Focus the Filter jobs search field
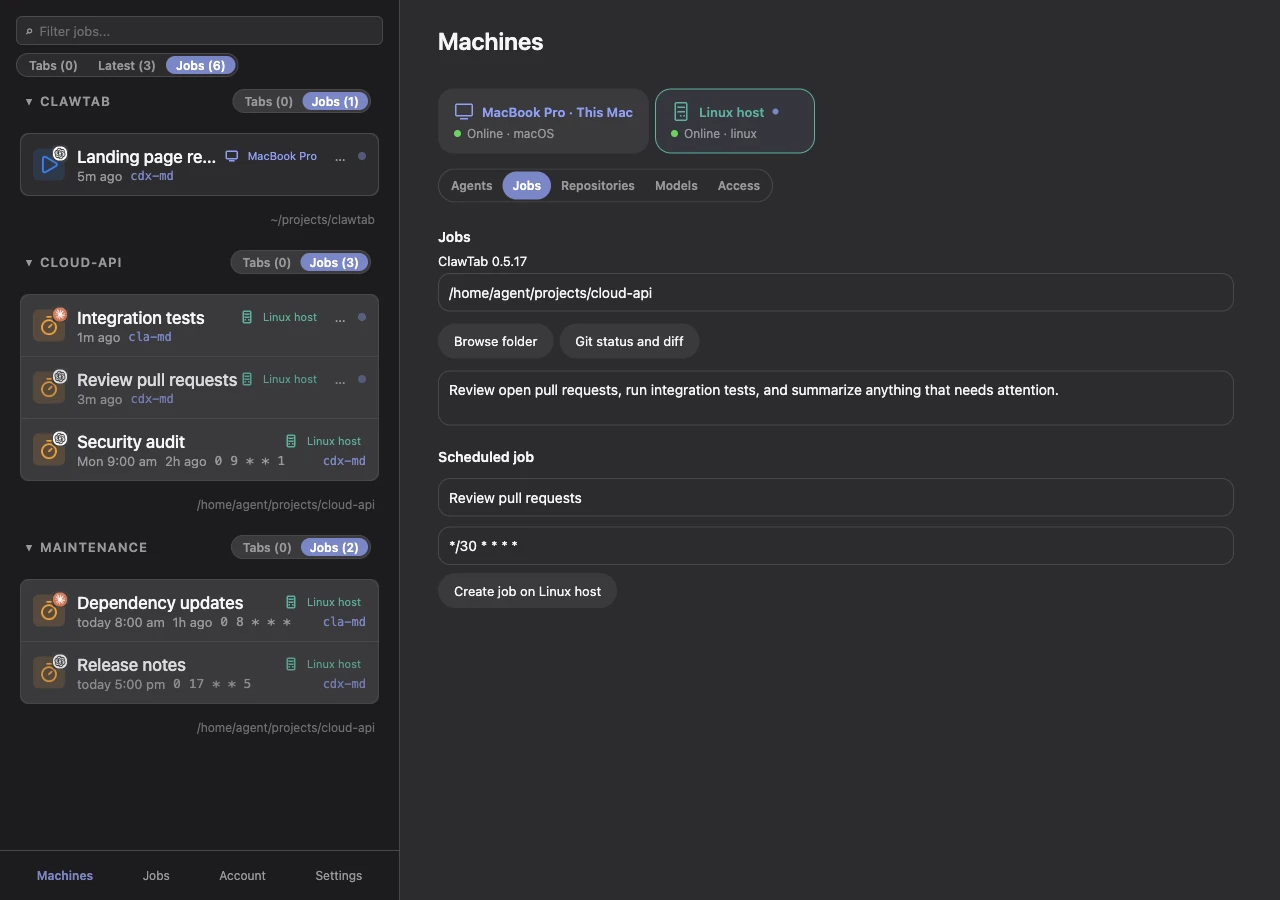This screenshot has width=1280, height=900. (199, 31)
